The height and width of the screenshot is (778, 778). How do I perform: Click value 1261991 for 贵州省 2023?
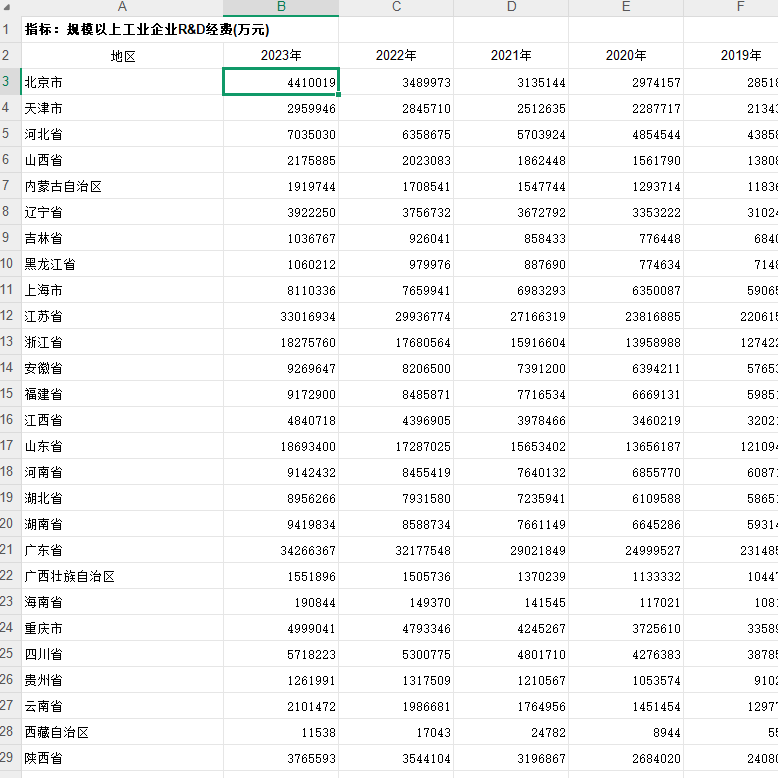pyautogui.click(x=281, y=680)
